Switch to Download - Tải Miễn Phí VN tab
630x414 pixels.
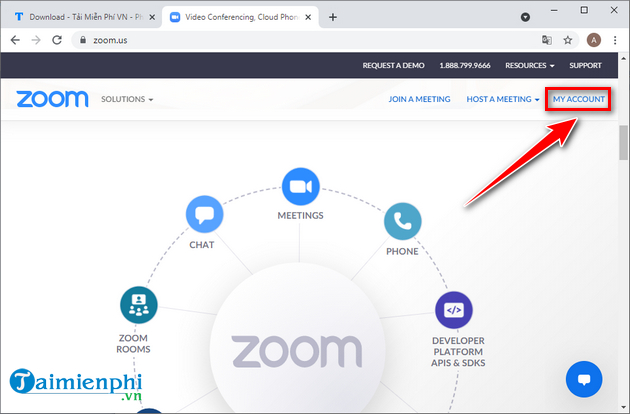pyautogui.click(x=80, y=17)
